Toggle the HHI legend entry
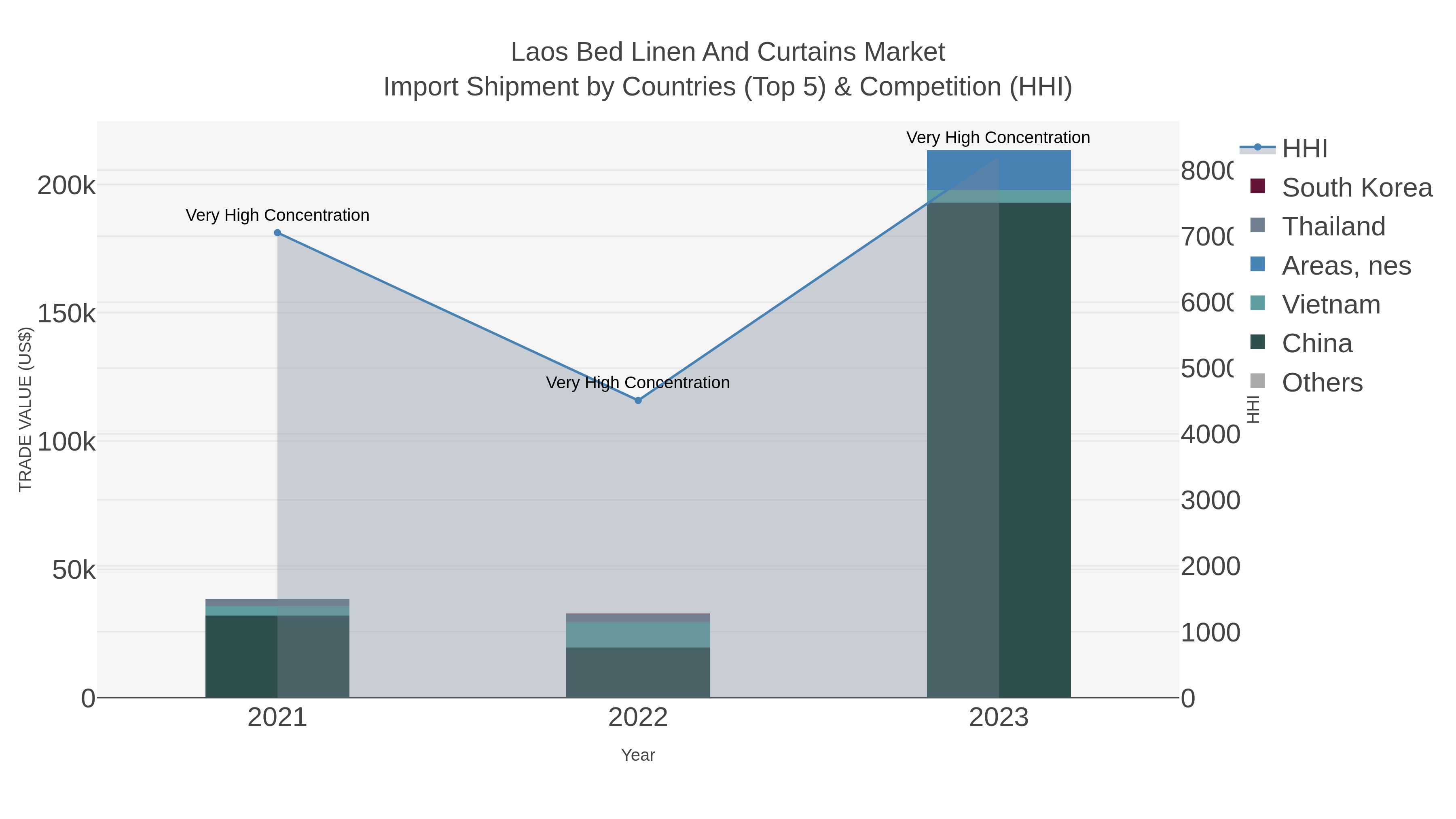This screenshot has width=1456, height=819. tap(1284, 149)
